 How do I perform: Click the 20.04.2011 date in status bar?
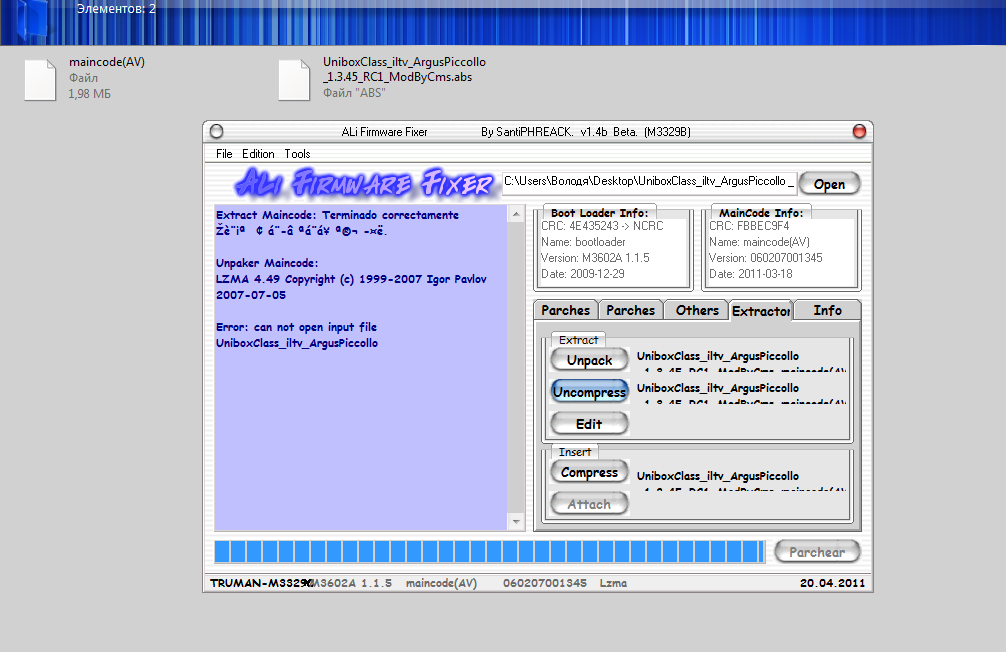coord(832,583)
